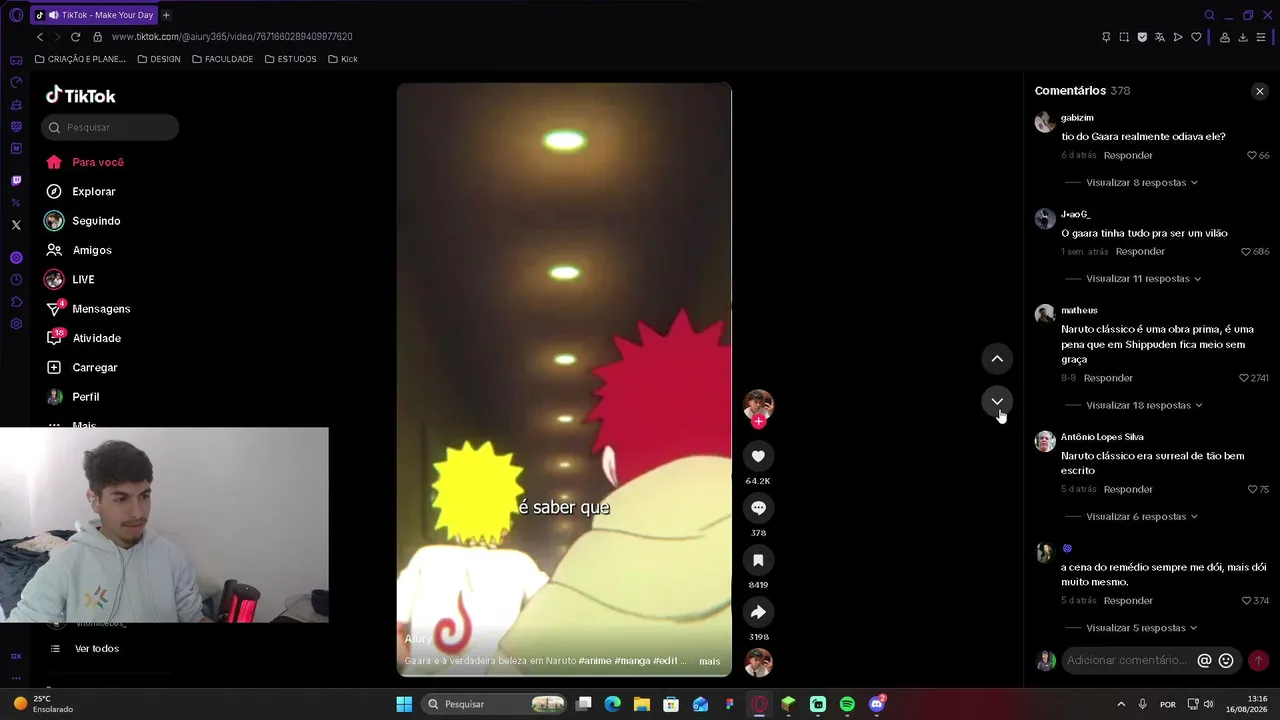Go back in browser history
The width and height of the screenshot is (1280, 720).
pos(40,37)
